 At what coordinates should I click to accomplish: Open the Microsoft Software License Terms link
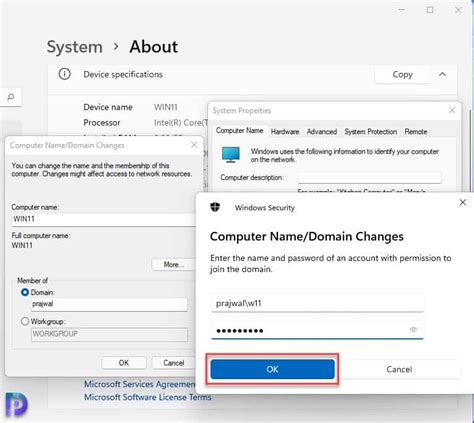click(148, 397)
